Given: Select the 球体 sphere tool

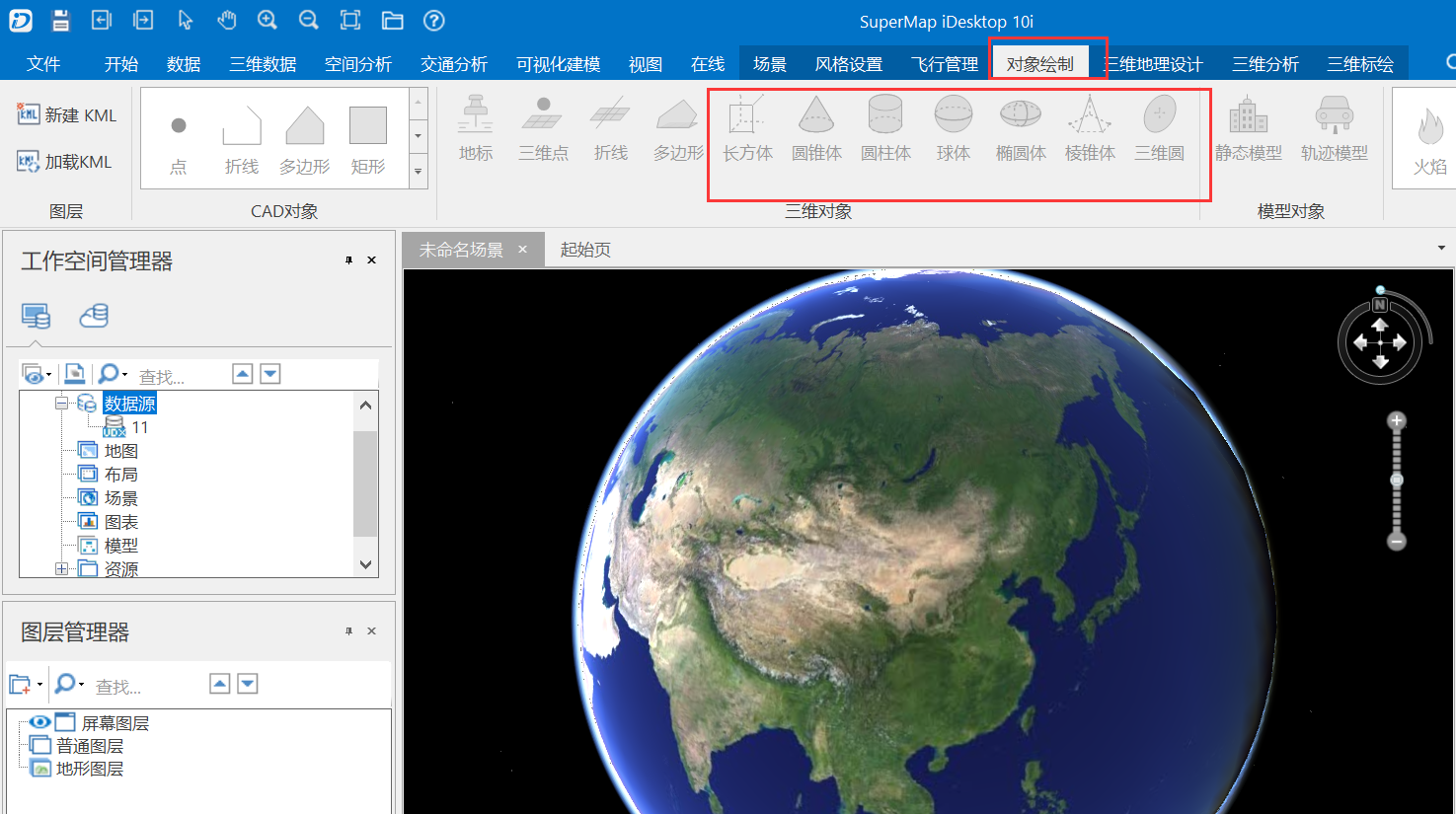Looking at the screenshot, I should [x=954, y=129].
